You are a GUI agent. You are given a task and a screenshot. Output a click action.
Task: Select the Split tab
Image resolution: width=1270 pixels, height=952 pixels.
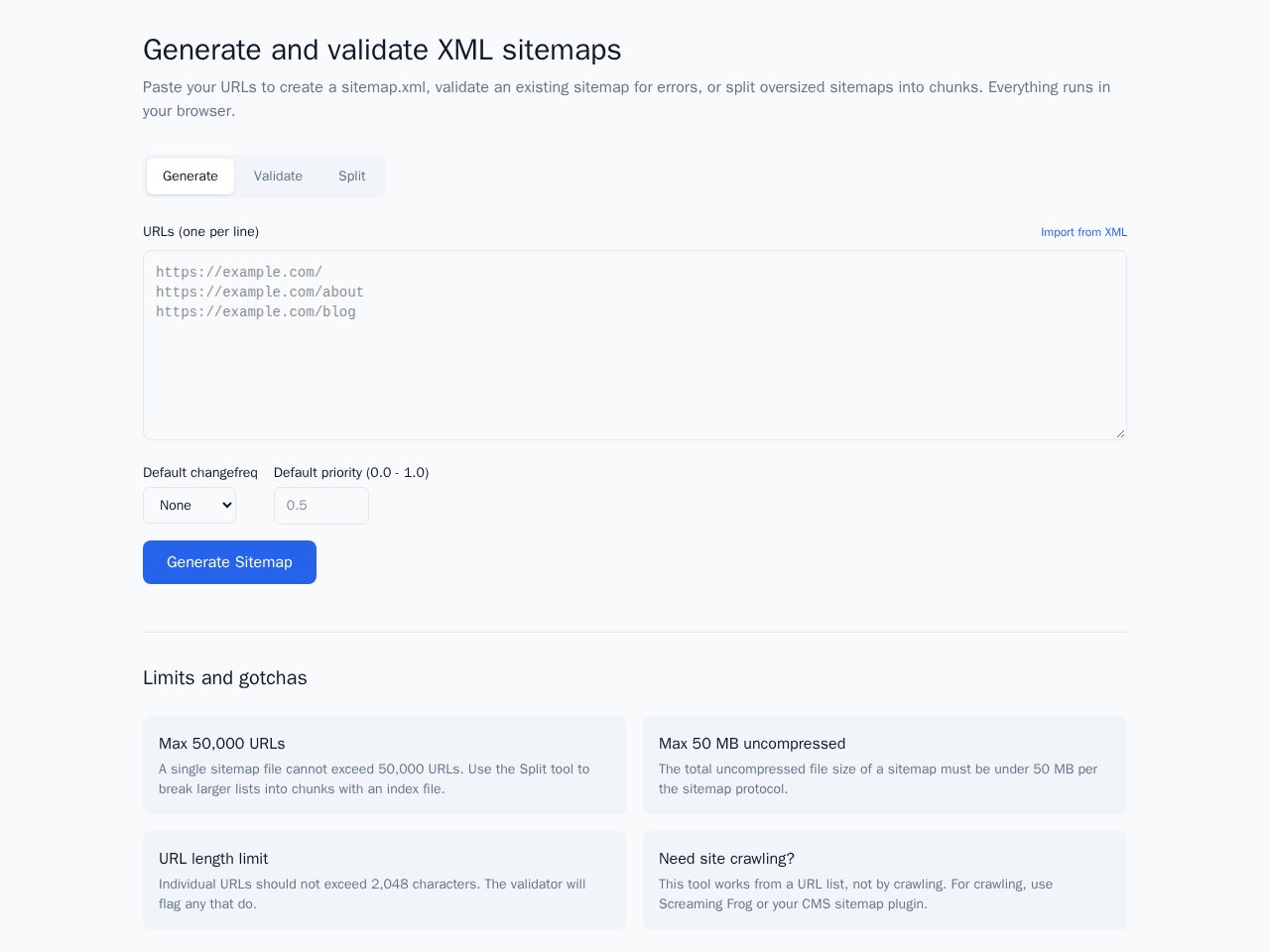(352, 177)
